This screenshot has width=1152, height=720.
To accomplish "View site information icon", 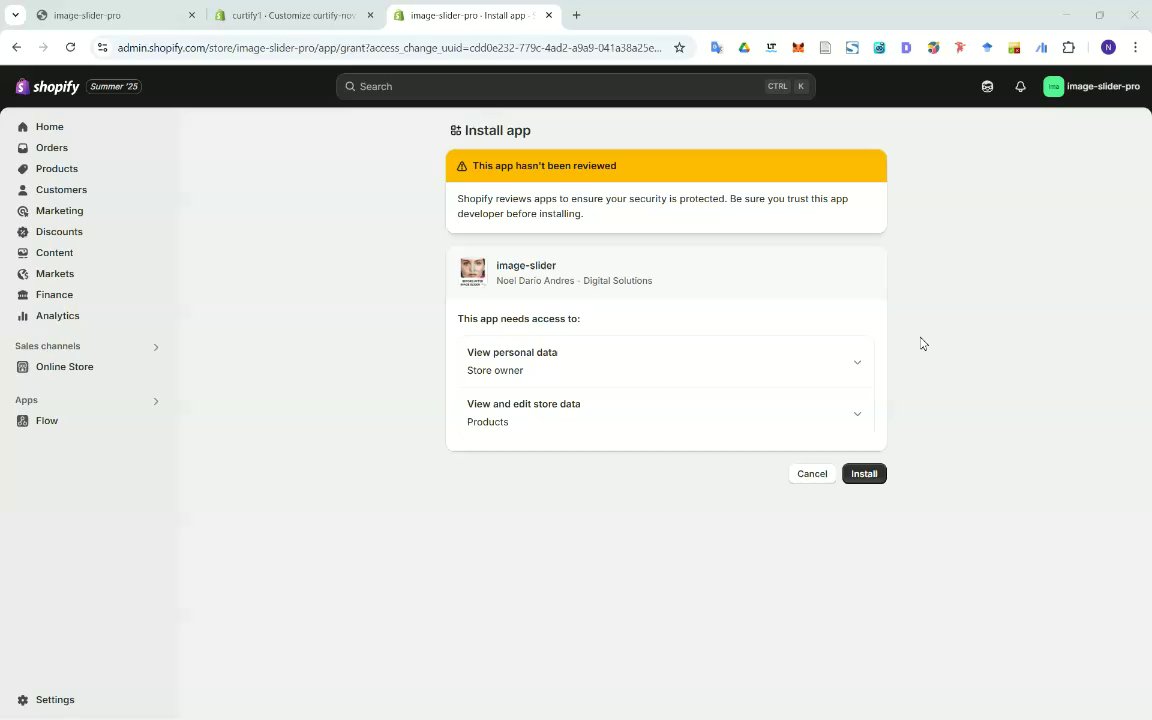I will (x=103, y=48).
